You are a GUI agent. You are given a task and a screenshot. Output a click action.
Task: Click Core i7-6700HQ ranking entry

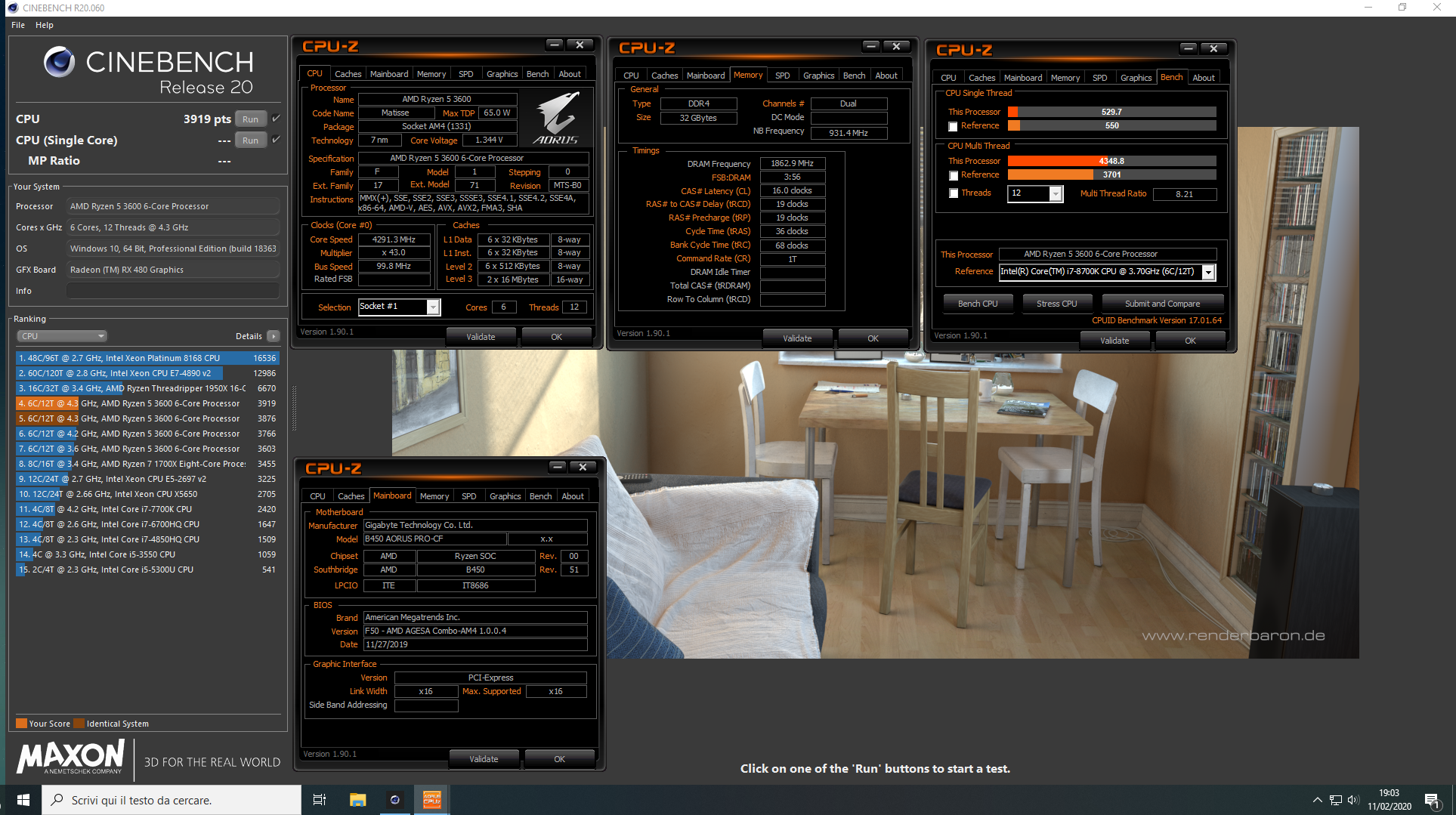(x=147, y=524)
